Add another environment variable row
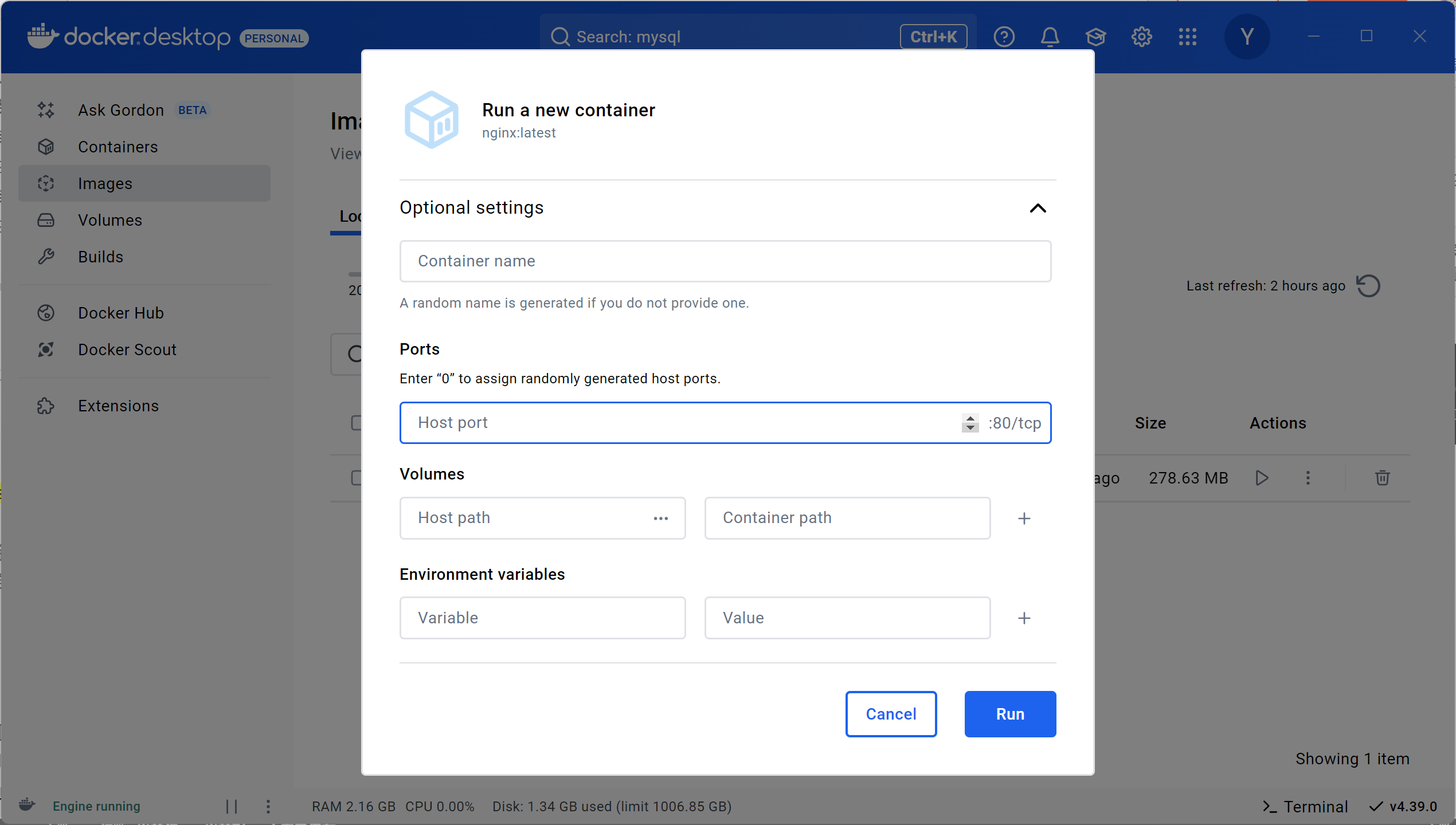Screen dimensions: 1456x825 1024,618
